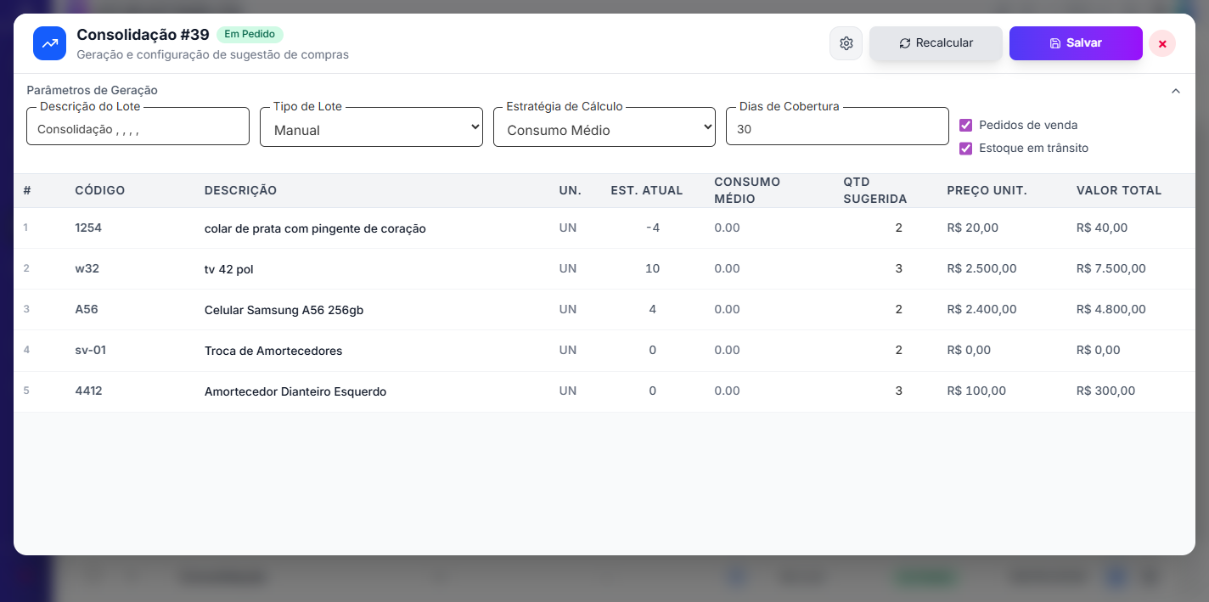
Task: Click the Dias de Cobertura field
Action: tap(837, 127)
